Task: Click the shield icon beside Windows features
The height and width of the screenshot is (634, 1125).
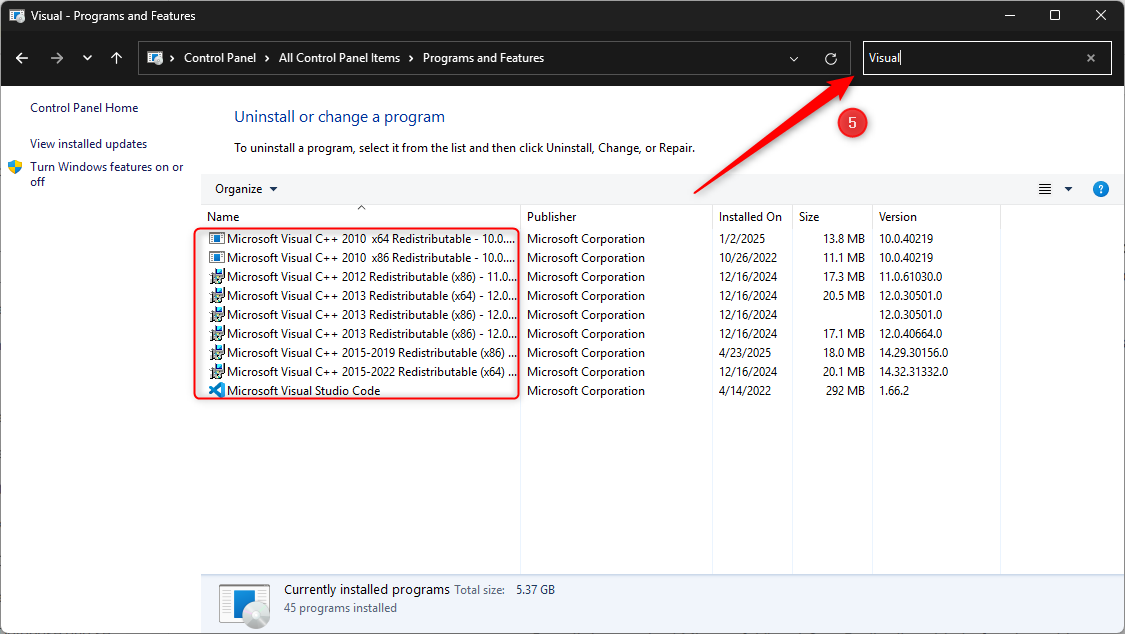Action: (15, 167)
